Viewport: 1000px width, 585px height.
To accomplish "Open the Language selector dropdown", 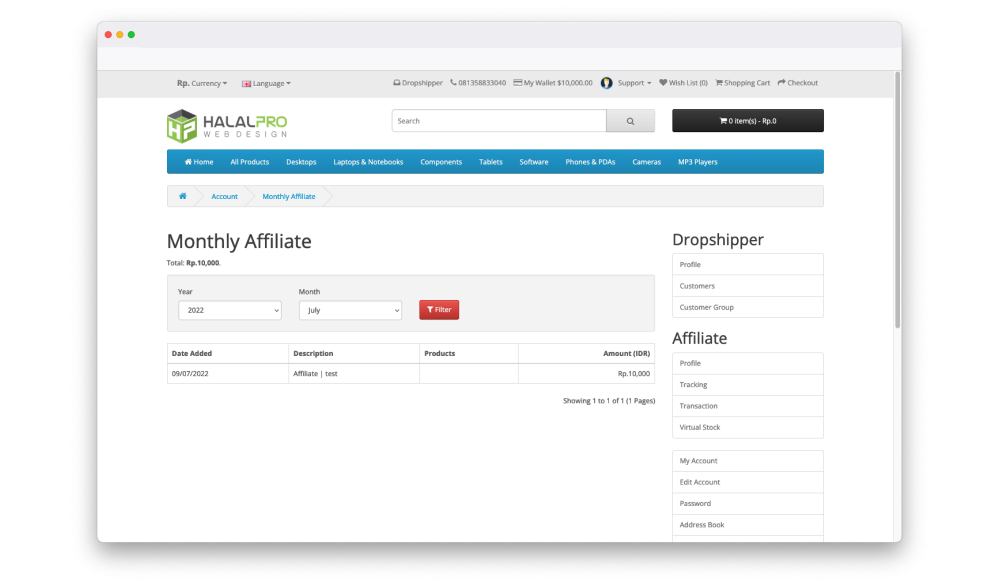I will coord(266,83).
